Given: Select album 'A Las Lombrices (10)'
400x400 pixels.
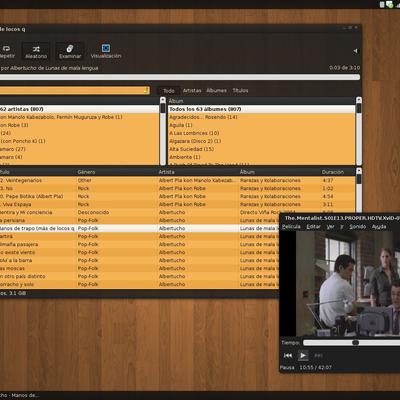Looking at the screenshot, I should 262,133.
